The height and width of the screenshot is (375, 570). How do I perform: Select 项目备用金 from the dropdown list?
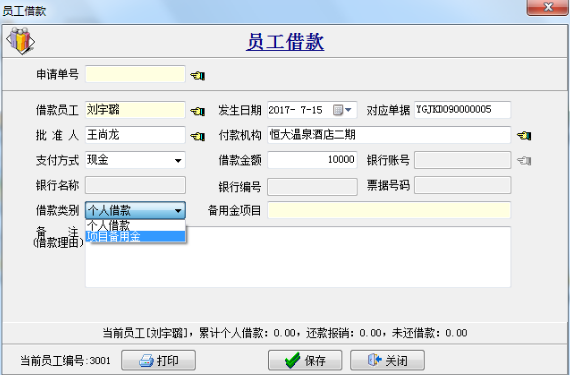coord(136,237)
